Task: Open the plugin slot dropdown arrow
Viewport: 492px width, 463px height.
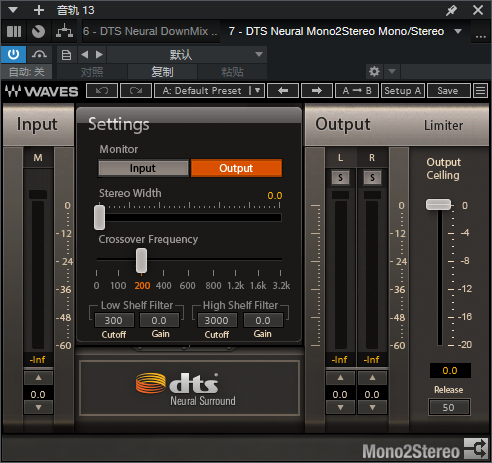Action: 458,31
